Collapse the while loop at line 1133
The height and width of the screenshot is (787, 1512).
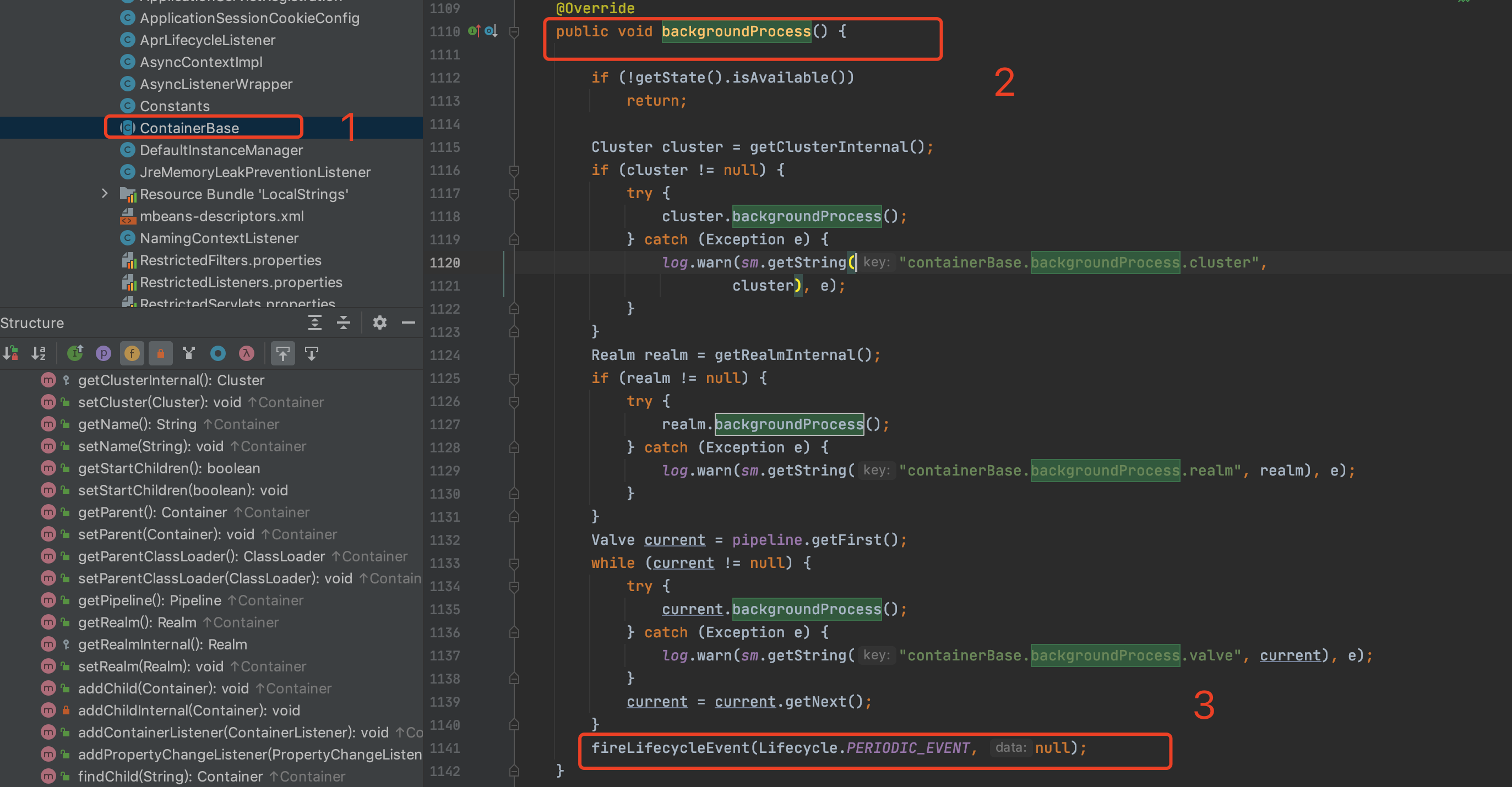click(514, 564)
